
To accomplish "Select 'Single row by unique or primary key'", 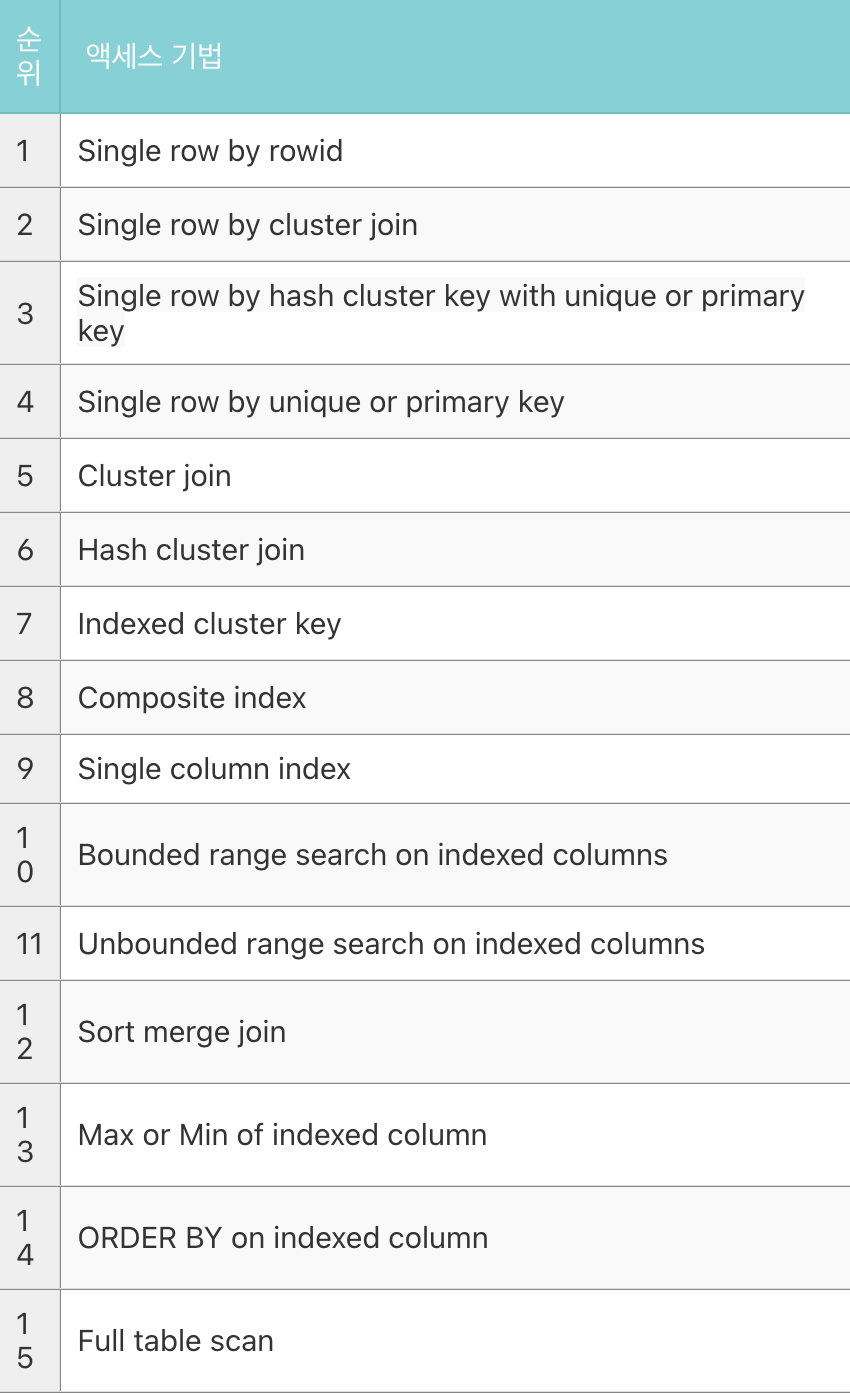I will point(455,401).
